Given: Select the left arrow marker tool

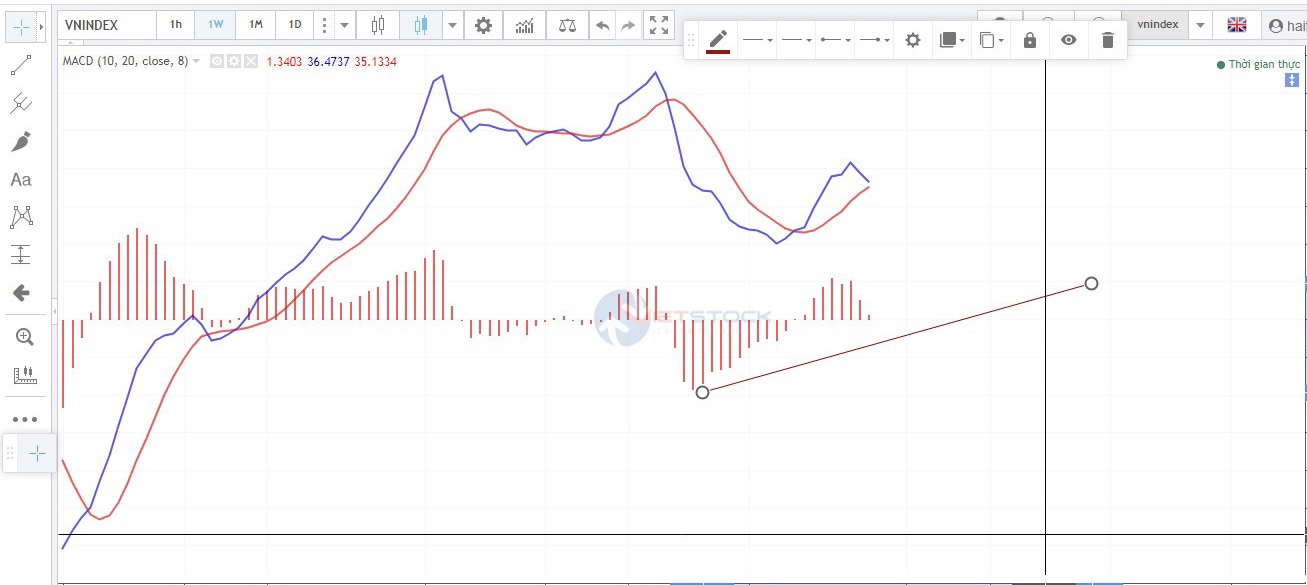Looking at the screenshot, I should pos(21,293).
